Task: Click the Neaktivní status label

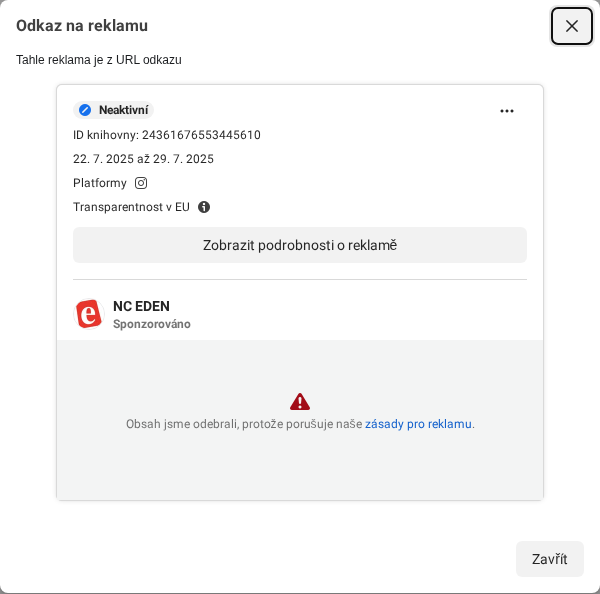Action: coord(124,110)
